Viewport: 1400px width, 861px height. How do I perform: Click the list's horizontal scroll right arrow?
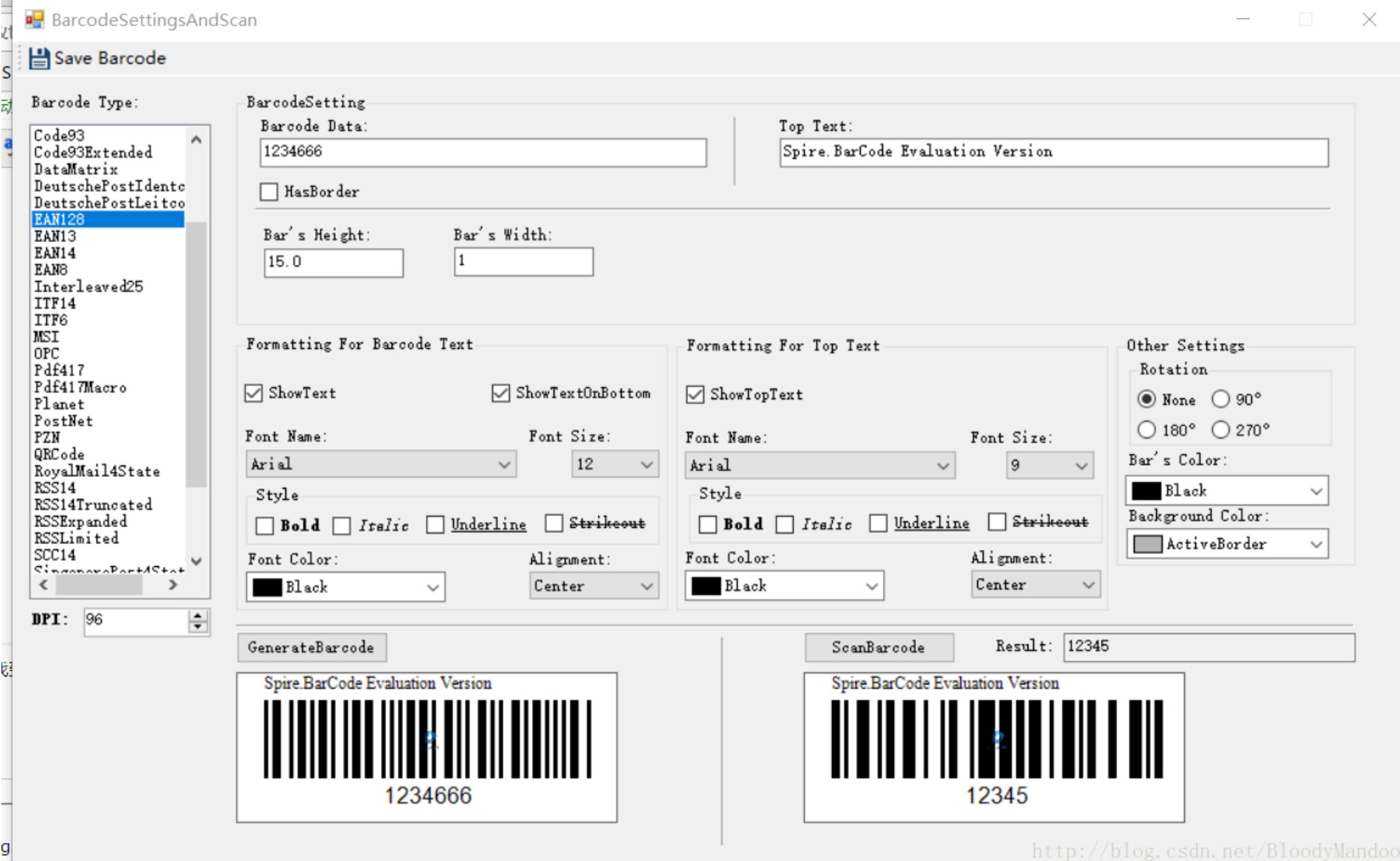tap(173, 585)
